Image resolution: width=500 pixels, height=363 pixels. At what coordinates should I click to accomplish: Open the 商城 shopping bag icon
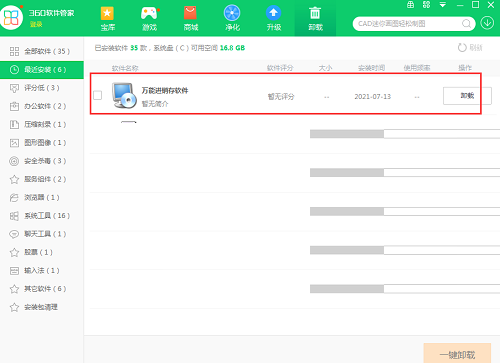point(190,14)
